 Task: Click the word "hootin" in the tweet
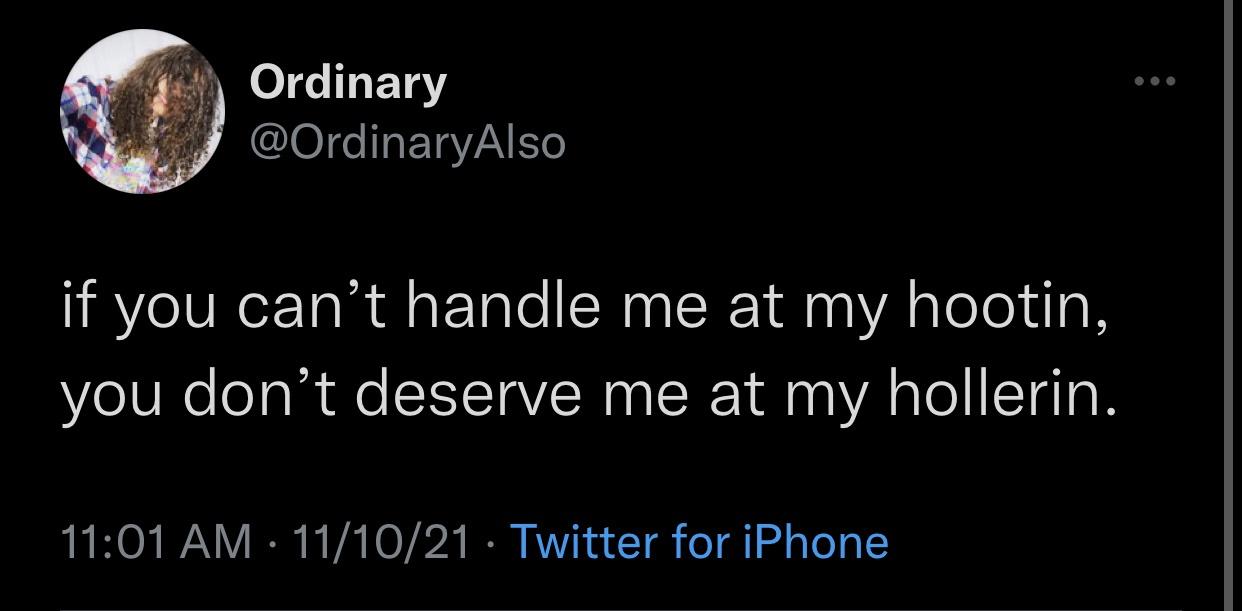1005,311
